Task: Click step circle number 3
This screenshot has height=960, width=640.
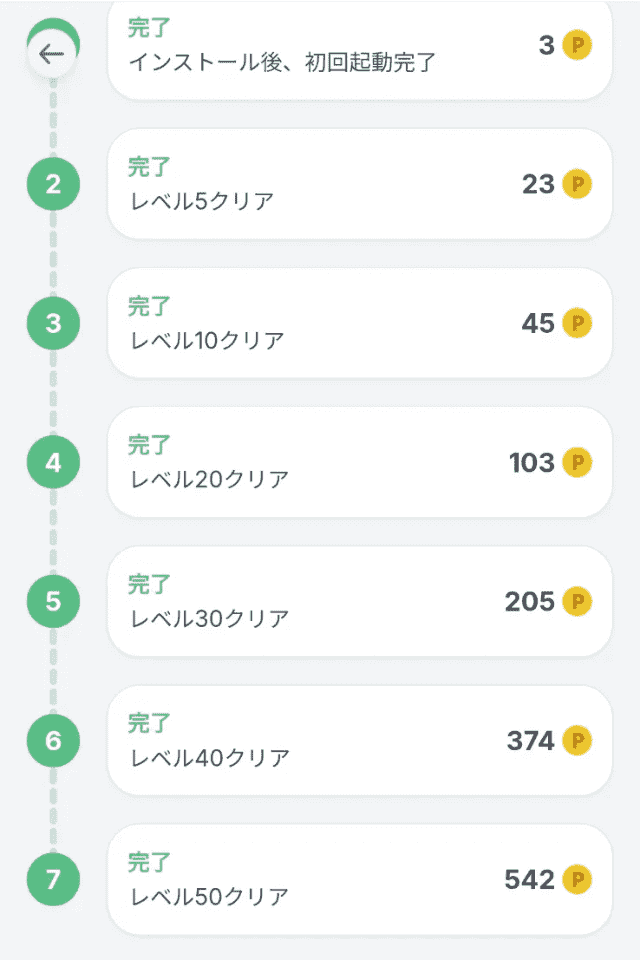Action: pos(53,324)
